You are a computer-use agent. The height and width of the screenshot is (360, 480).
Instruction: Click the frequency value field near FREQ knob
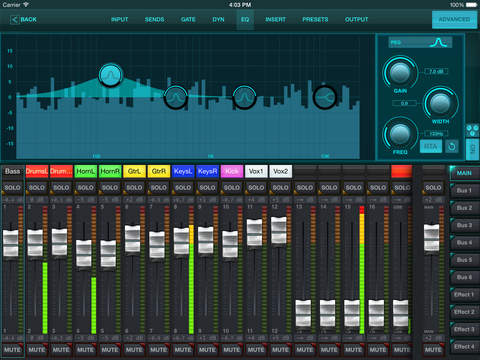436,134
